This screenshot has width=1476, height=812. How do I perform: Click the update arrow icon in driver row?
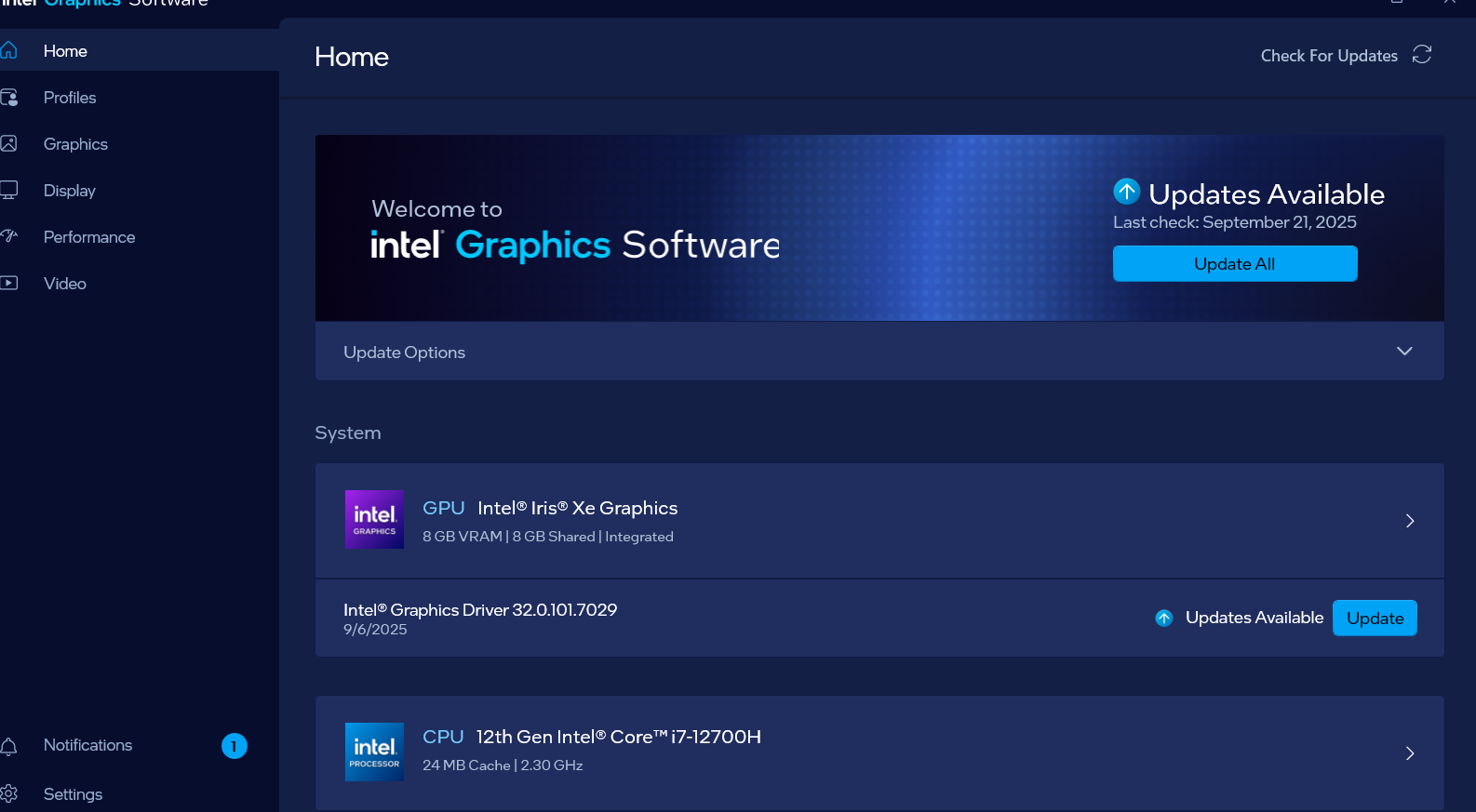[1164, 618]
